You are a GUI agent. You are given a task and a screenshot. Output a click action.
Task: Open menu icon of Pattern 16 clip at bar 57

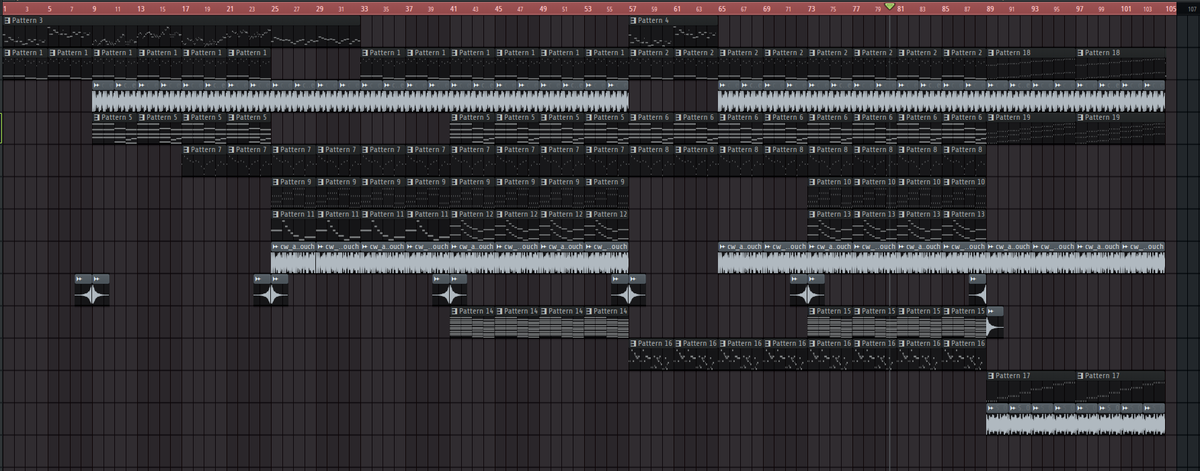(x=634, y=343)
